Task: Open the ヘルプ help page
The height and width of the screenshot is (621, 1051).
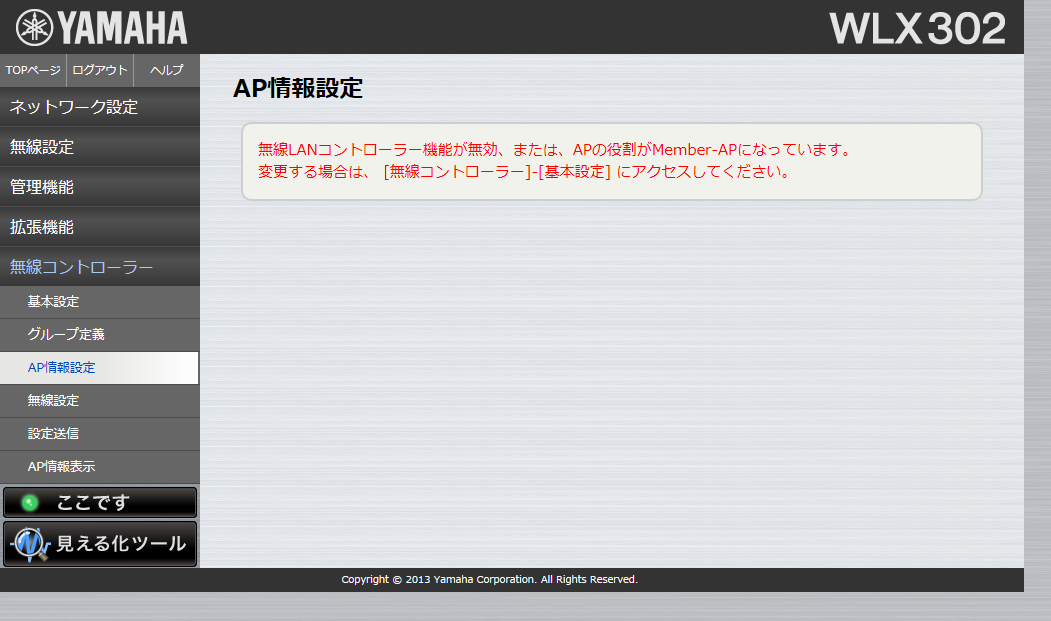Action: pos(166,70)
